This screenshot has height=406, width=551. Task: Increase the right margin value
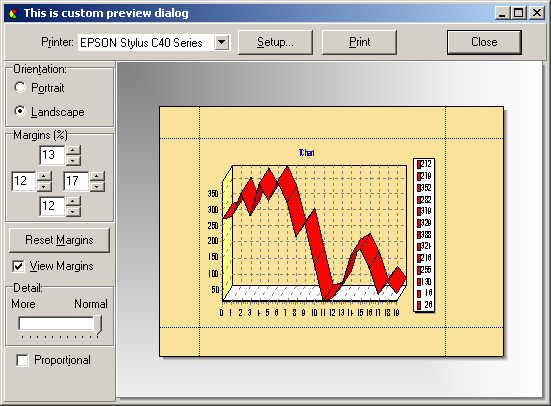(x=97, y=176)
